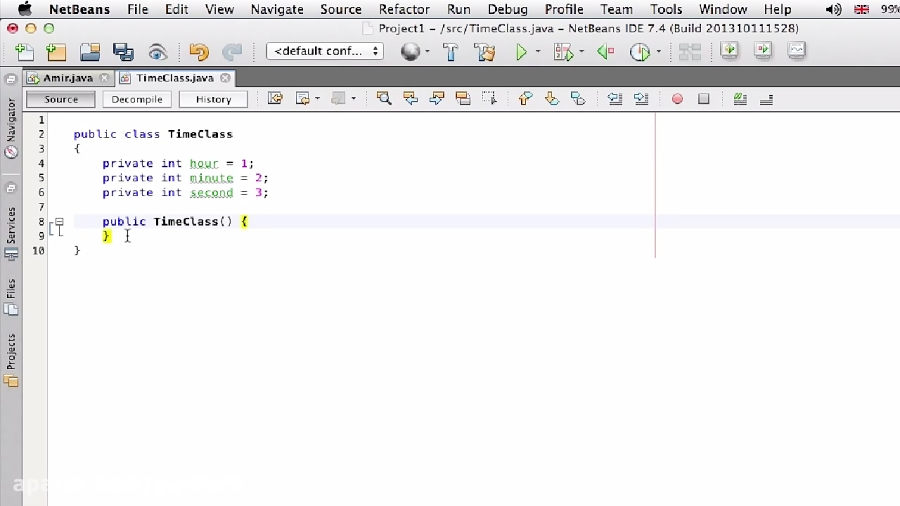Create a new file with toolbar icon
The image size is (900, 506).
pos(24,52)
